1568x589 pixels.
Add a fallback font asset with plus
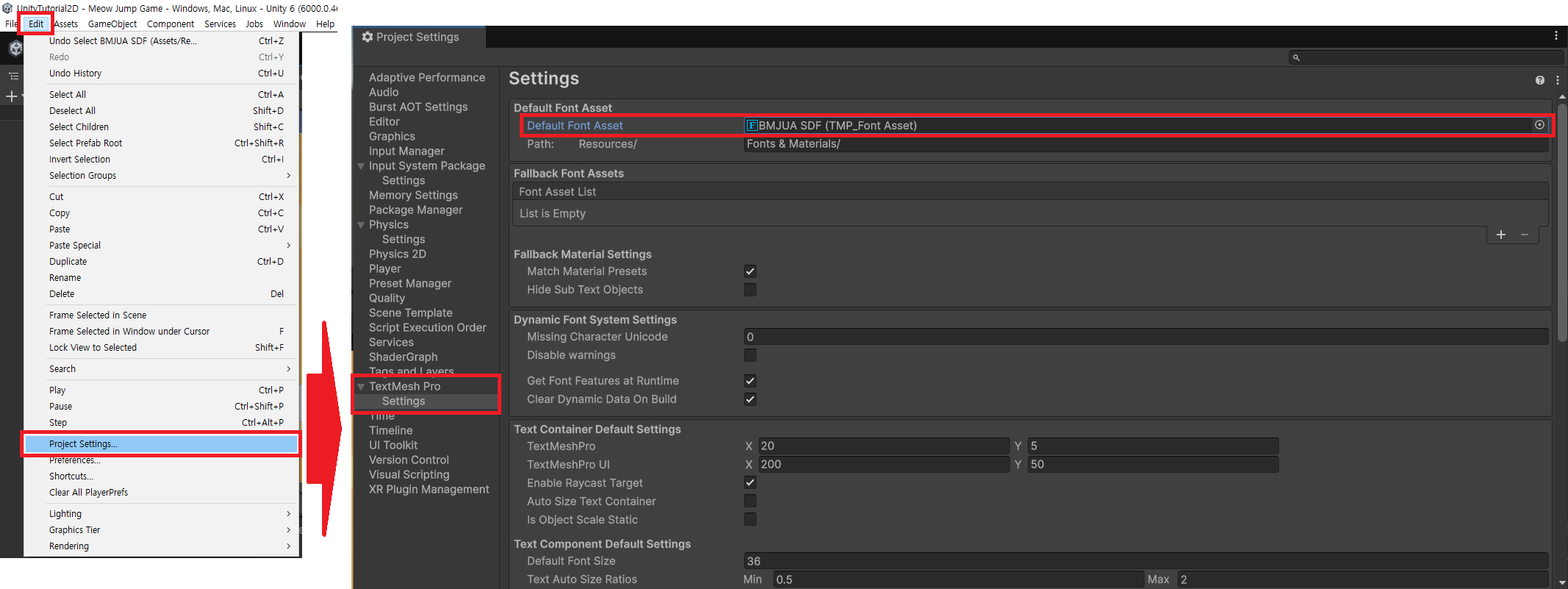point(1501,235)
